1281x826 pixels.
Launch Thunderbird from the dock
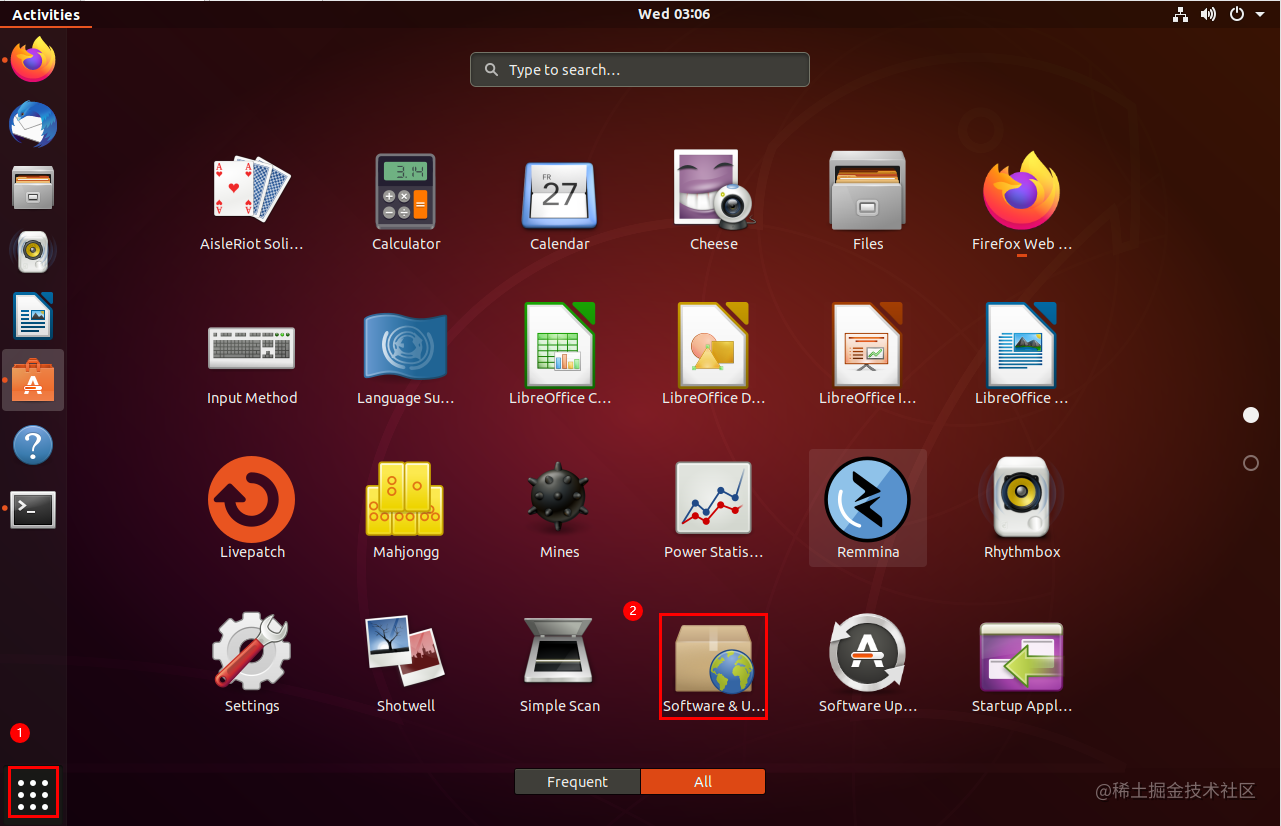[x=33, y=124]
